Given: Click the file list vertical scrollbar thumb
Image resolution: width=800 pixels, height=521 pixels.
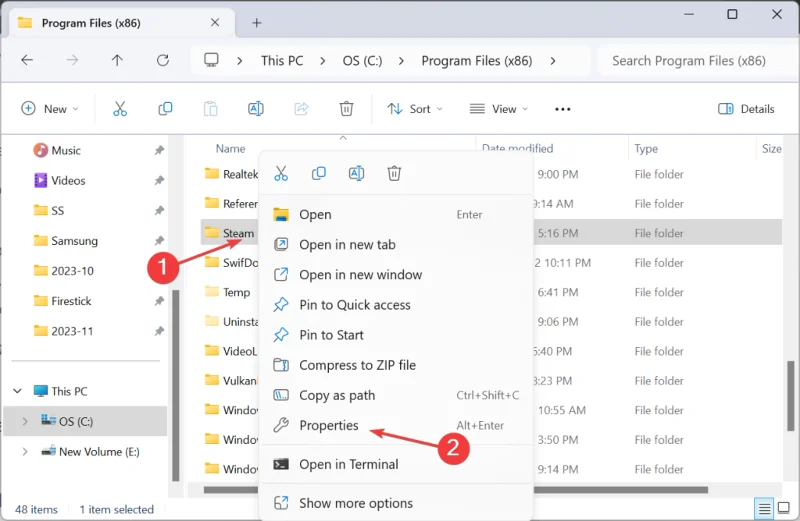Looking at the screenshot, I should pos(790,396).
